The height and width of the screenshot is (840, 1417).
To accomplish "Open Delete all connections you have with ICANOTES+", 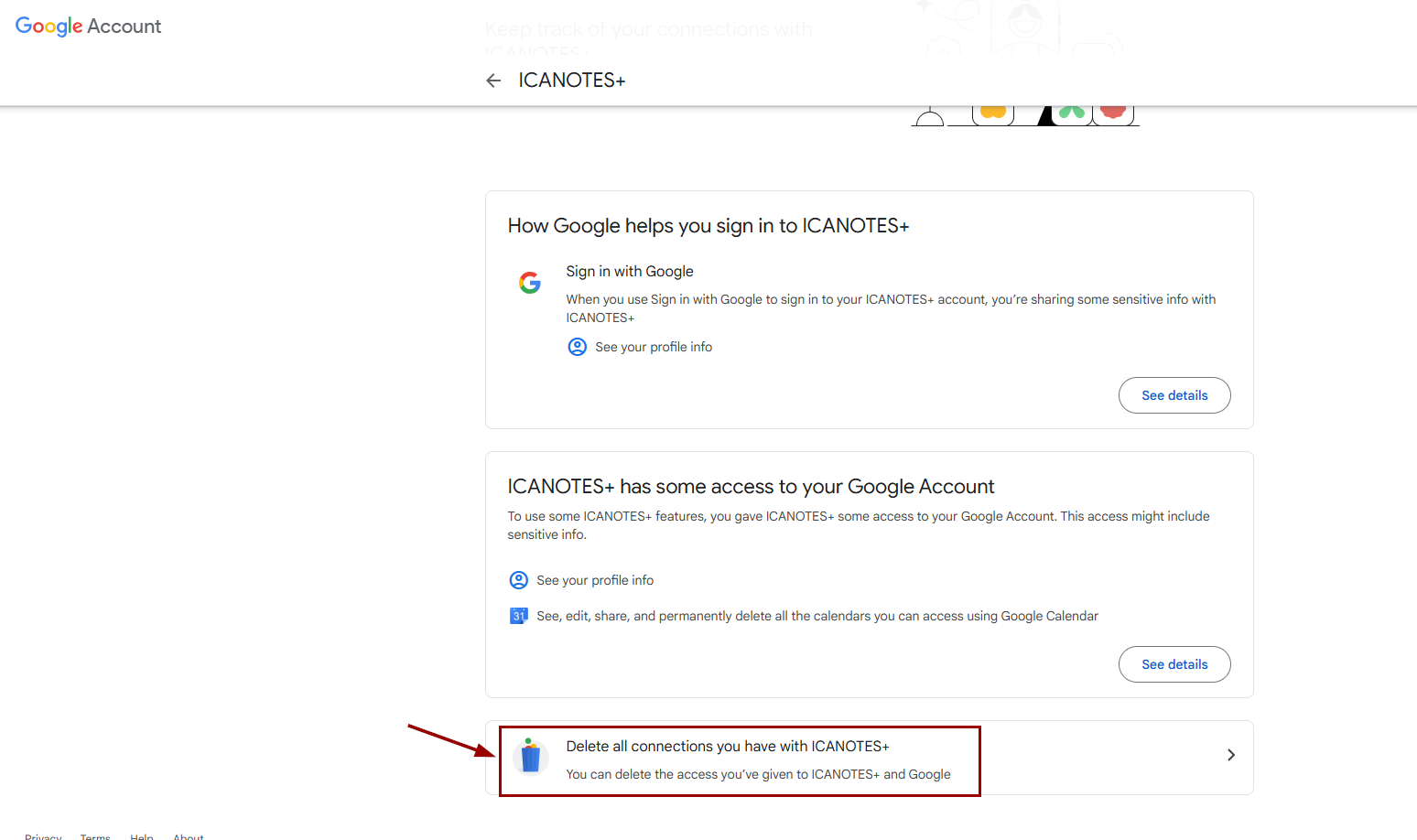I will [x=870, y=758].
